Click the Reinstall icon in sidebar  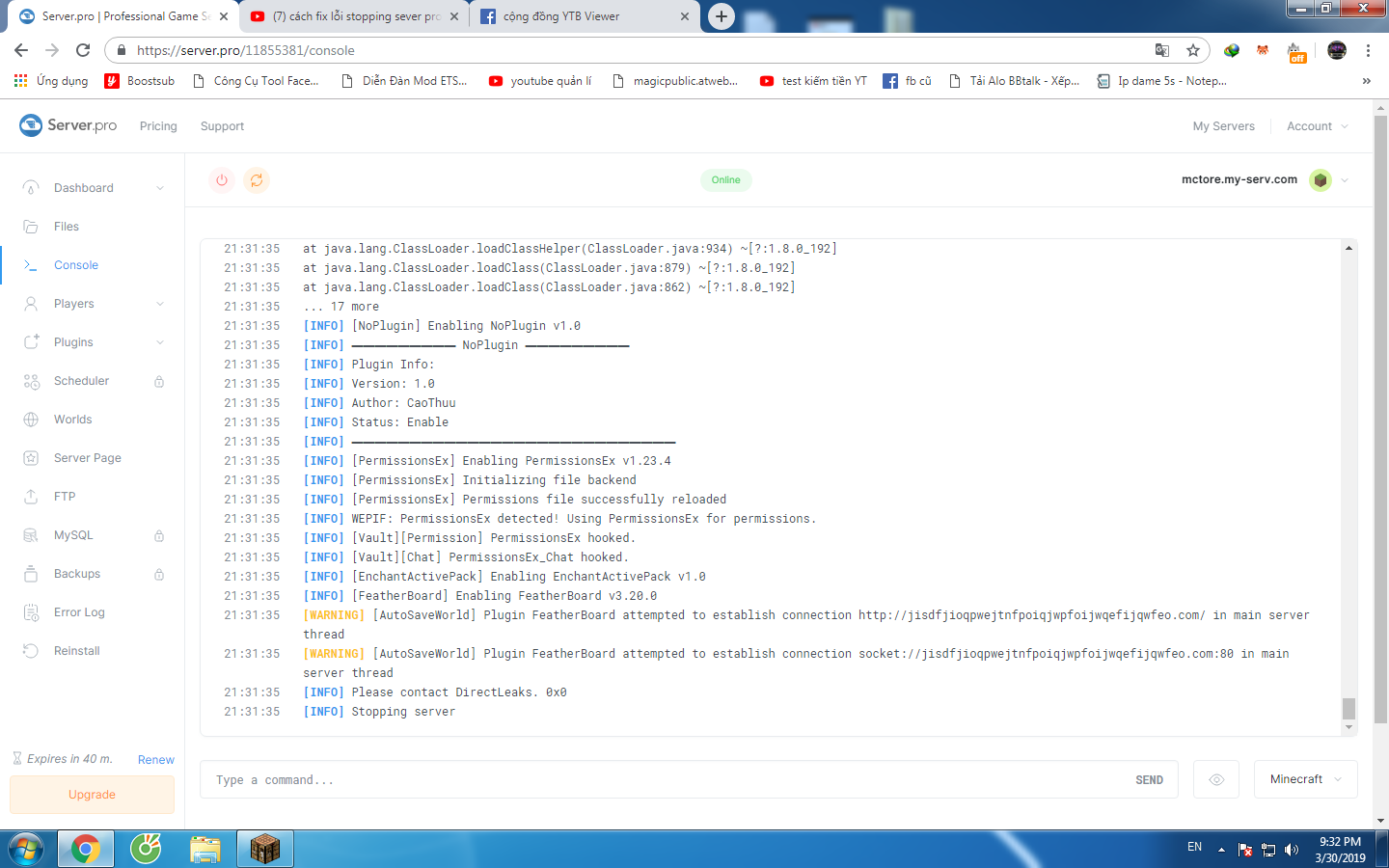pos(31,651)
